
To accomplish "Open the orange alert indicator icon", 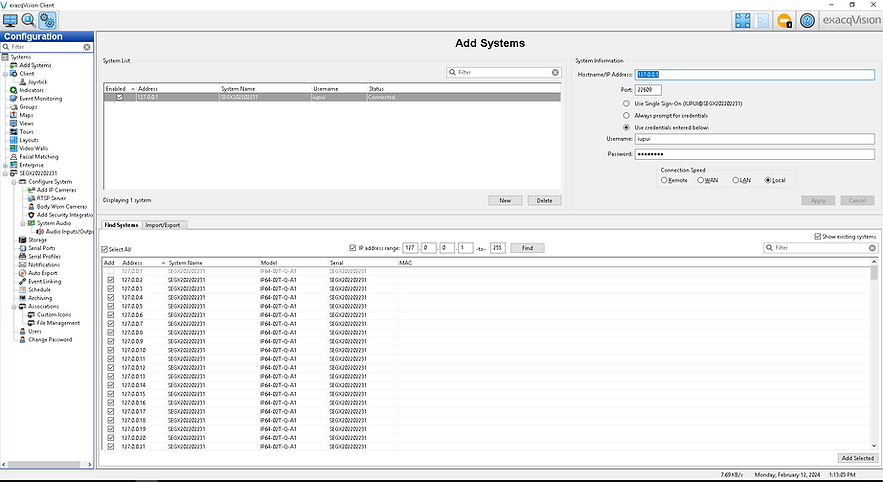I will 784,21.
